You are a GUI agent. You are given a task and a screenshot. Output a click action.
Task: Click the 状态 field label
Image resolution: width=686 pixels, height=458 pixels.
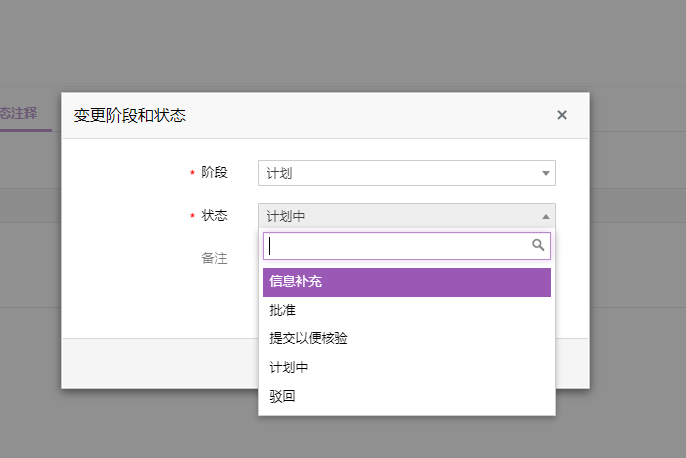pyautogui.click(x=214, y=215)
